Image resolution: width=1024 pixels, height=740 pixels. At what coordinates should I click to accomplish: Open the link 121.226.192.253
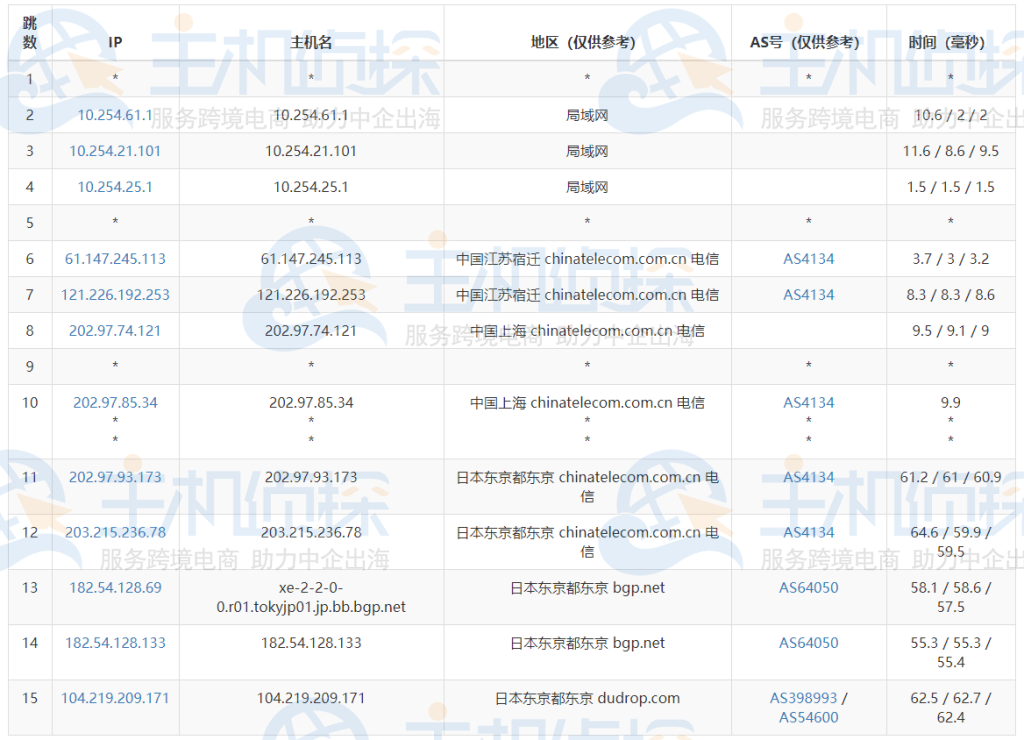tap(115, 295)
